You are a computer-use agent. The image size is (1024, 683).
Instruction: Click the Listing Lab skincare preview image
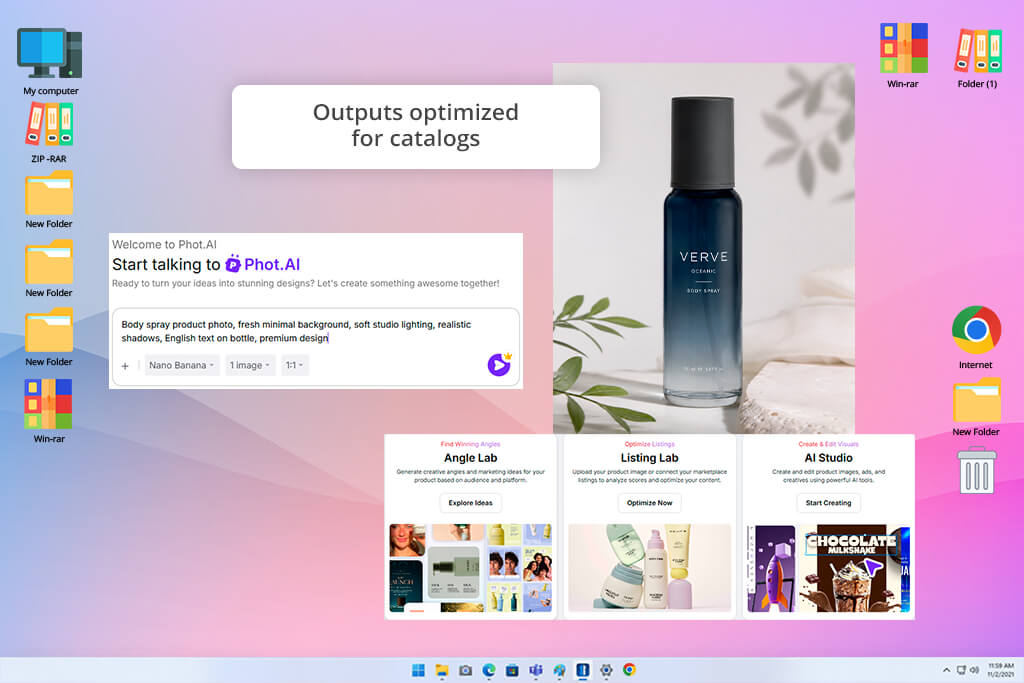[649, 568]
